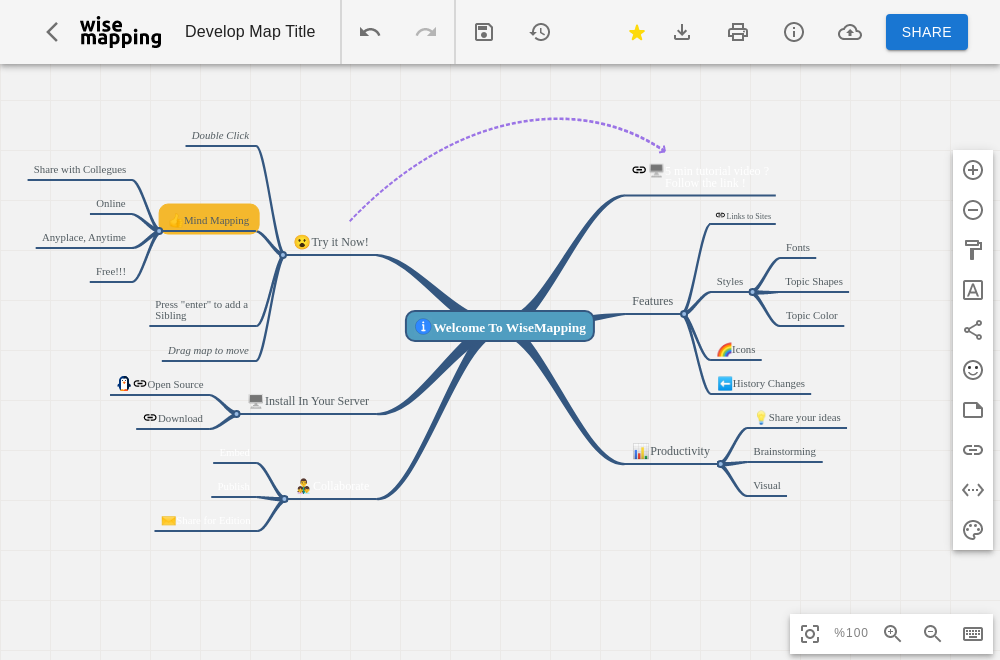Open the color theme palette
This screenshot has width=1000, height=660.
click(x=973, y=530)
